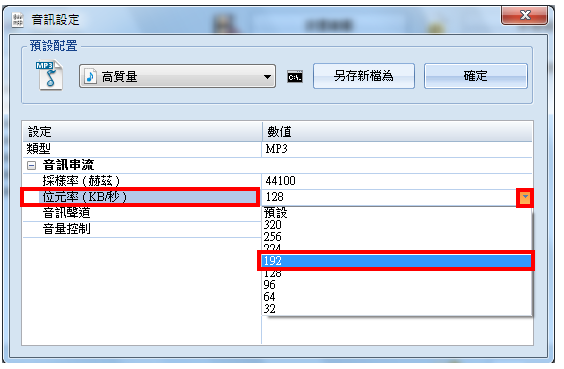The height and width of the screenshot is (369, 564).
Task: Select 320 in the bitrate list
Action: click(x=397, y=225)
